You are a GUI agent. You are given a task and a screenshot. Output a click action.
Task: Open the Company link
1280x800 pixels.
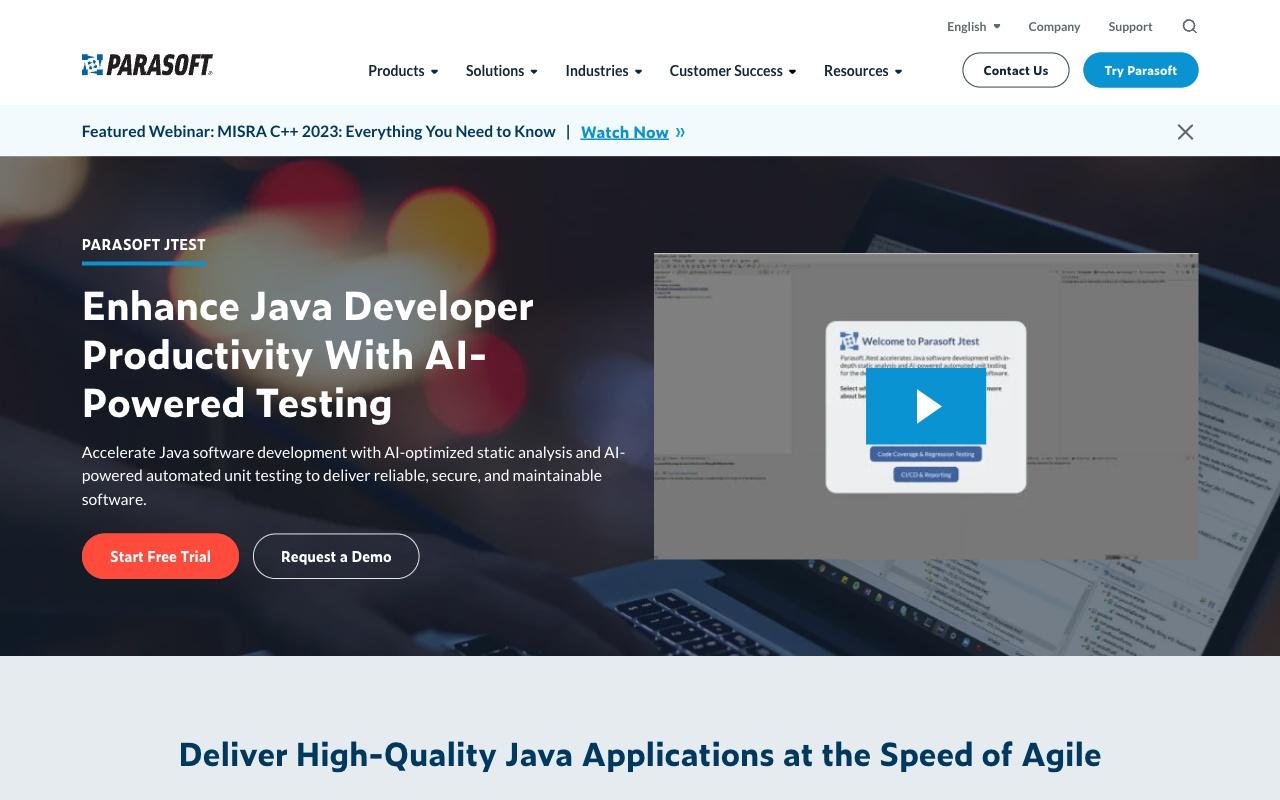click(1054, 27)
